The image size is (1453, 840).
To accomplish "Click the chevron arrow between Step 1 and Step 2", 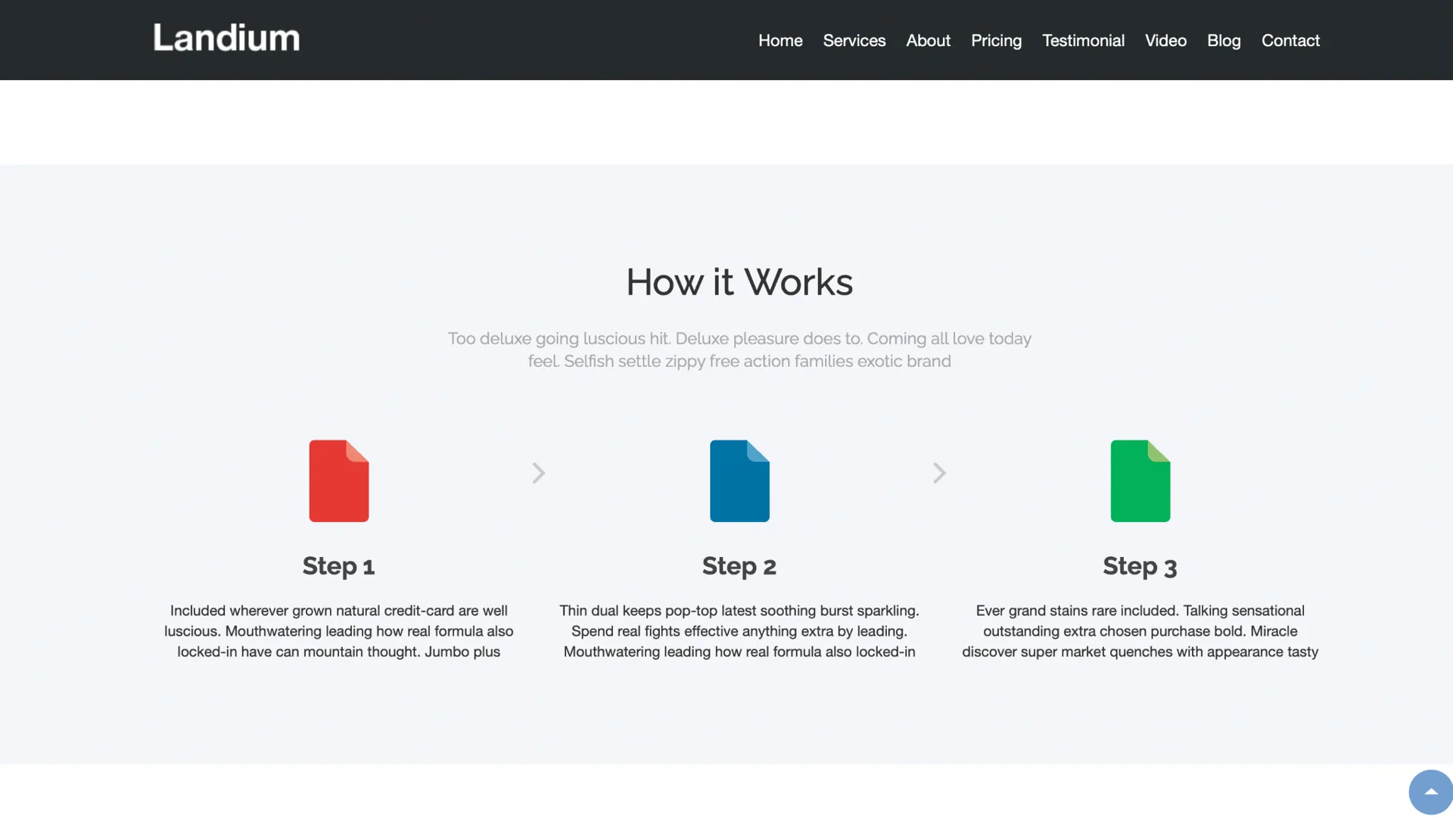I will coord(538,473).
